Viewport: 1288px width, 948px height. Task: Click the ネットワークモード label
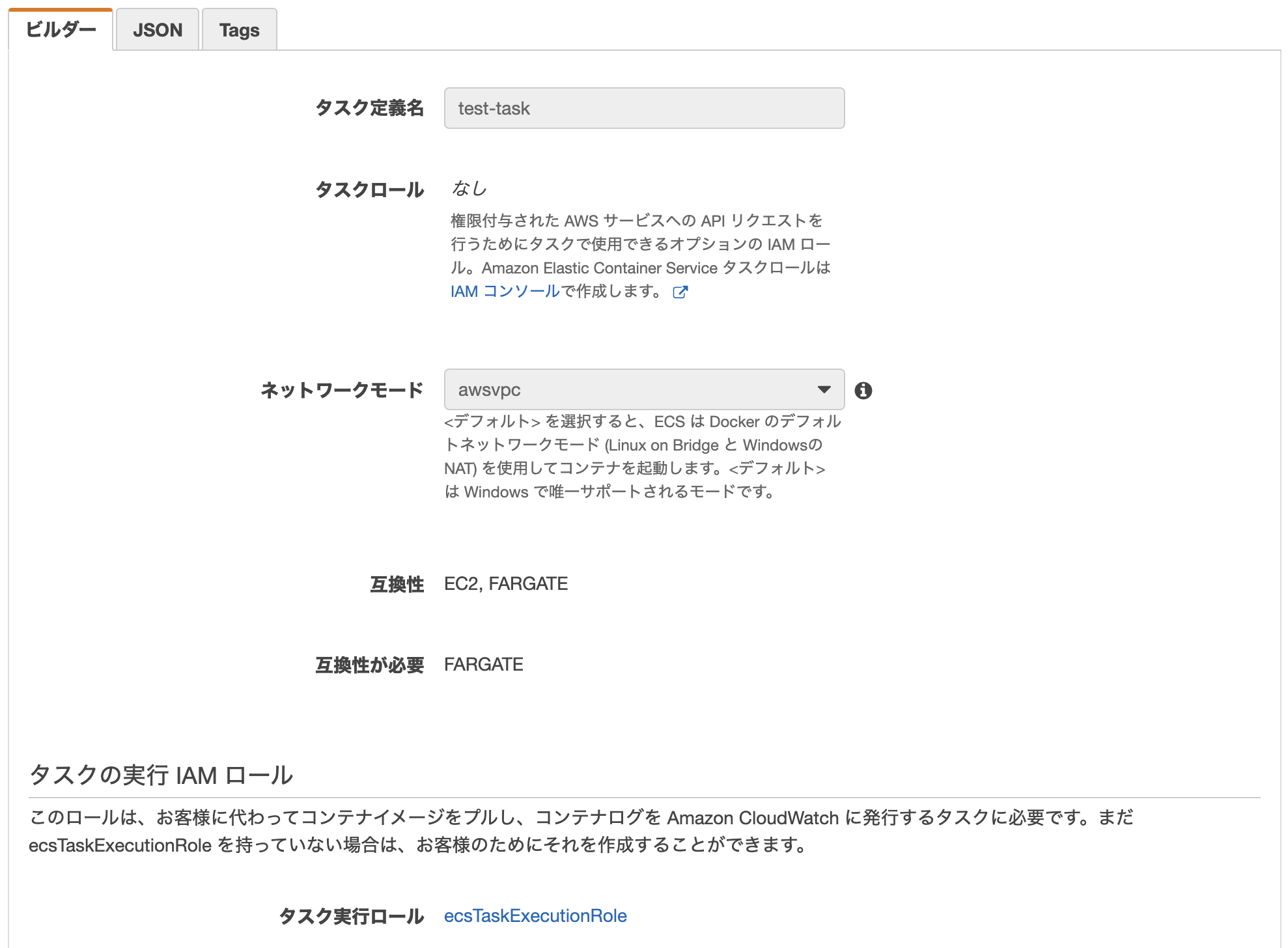click(x=342, y=390)
